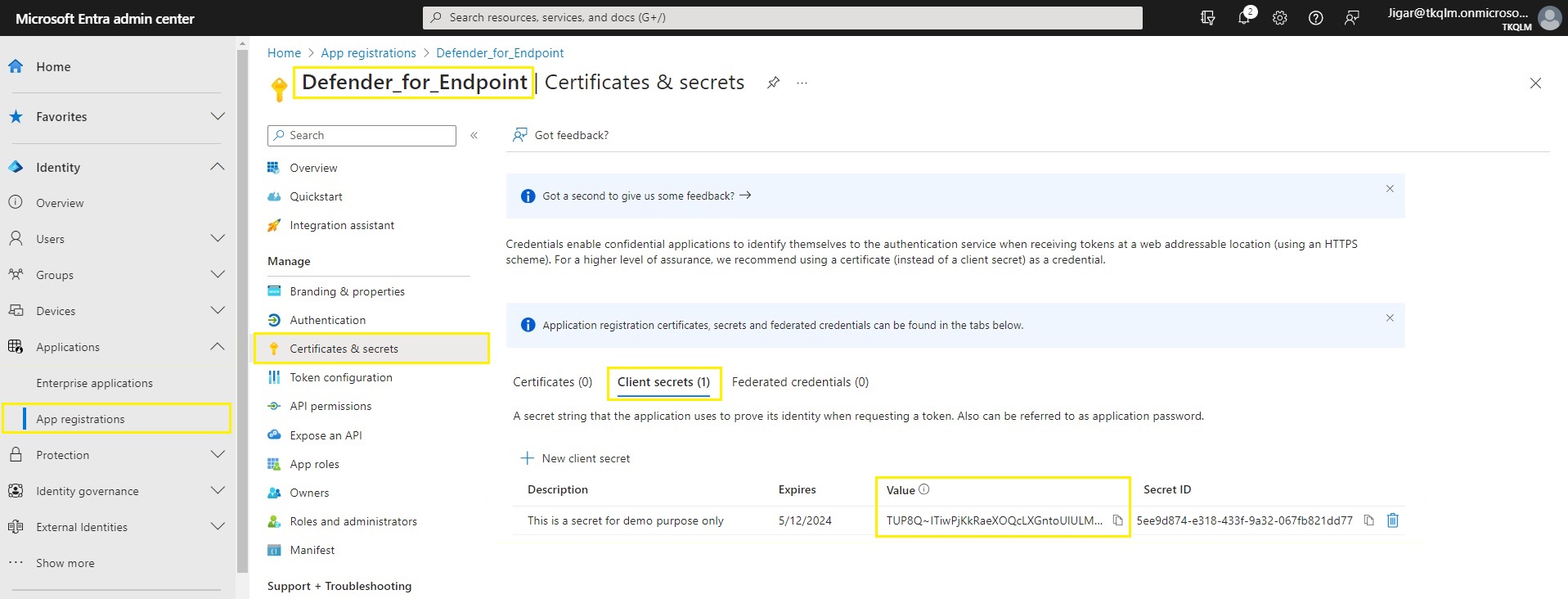The image size is (1568, 599).
Task: Expand the Devices section
Action: (218, 311)
